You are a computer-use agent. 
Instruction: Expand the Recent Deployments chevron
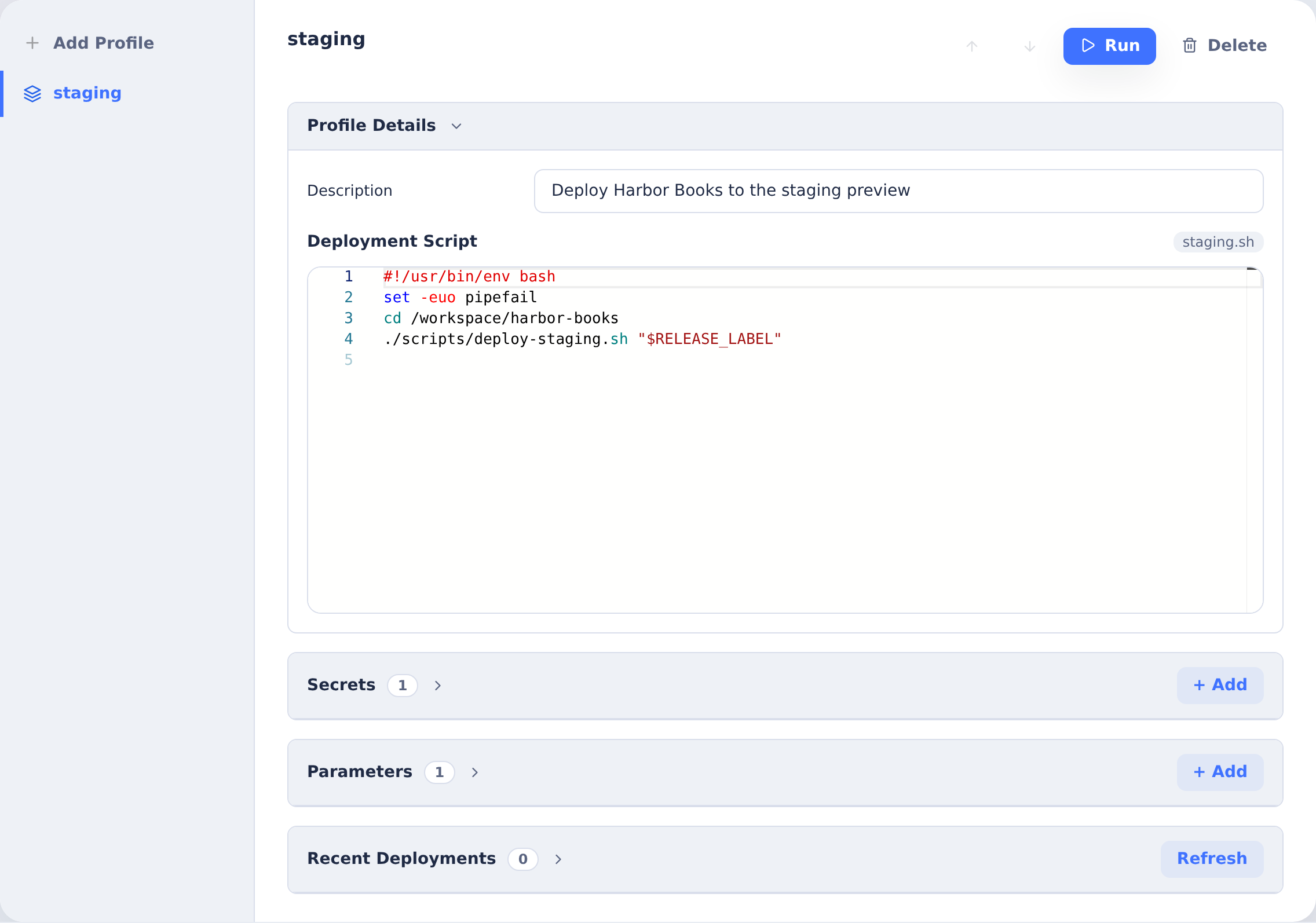[x=558, y=859]
